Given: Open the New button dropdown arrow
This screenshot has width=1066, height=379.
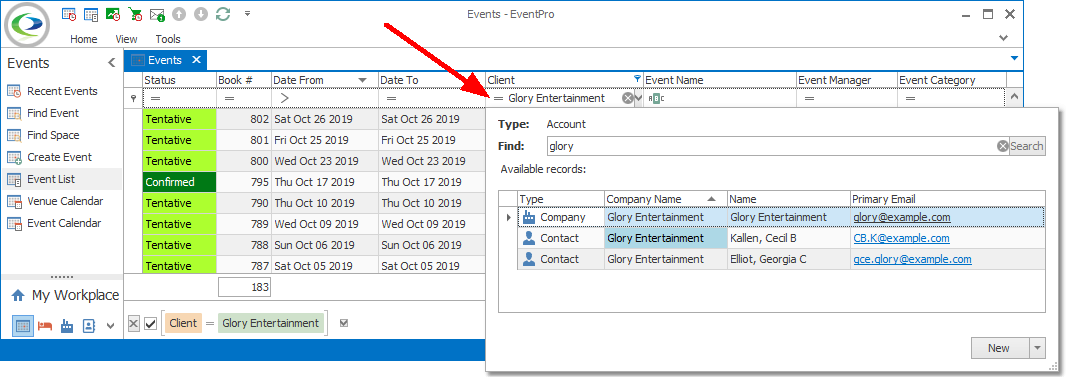Looking at the screenshot, I should click(1037, 348).
